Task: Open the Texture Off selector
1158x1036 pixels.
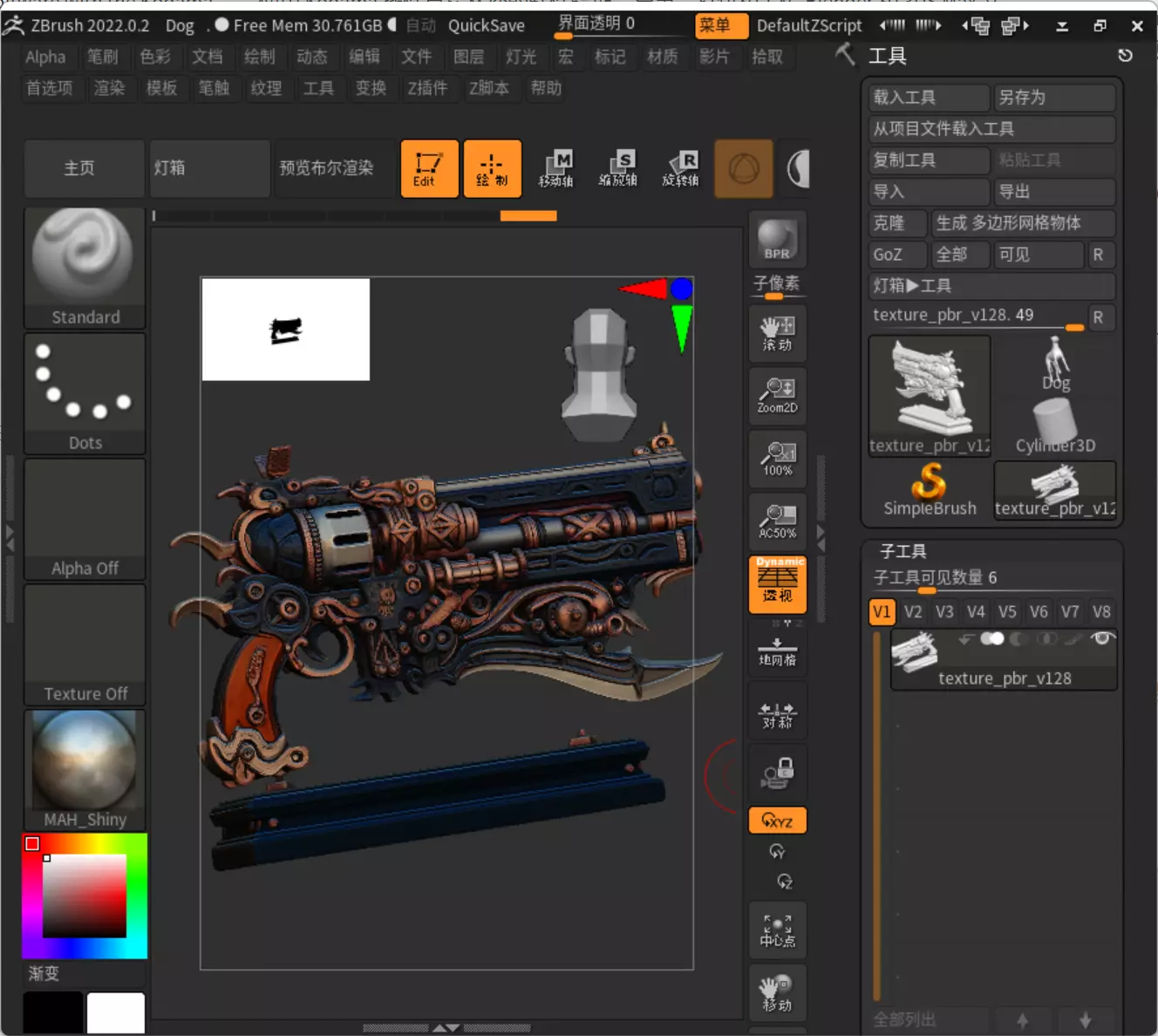Action: (x=85, y=645)
